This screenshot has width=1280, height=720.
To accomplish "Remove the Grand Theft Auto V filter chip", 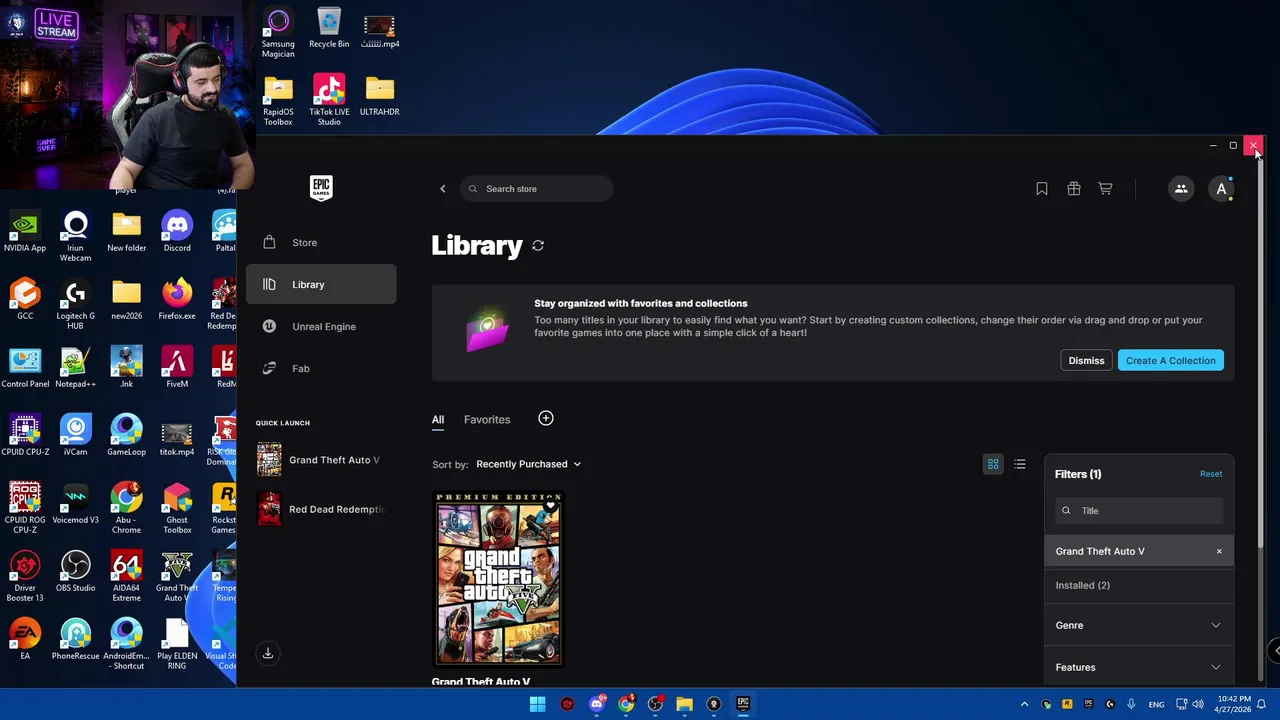I will click(x=1219, y=552).
